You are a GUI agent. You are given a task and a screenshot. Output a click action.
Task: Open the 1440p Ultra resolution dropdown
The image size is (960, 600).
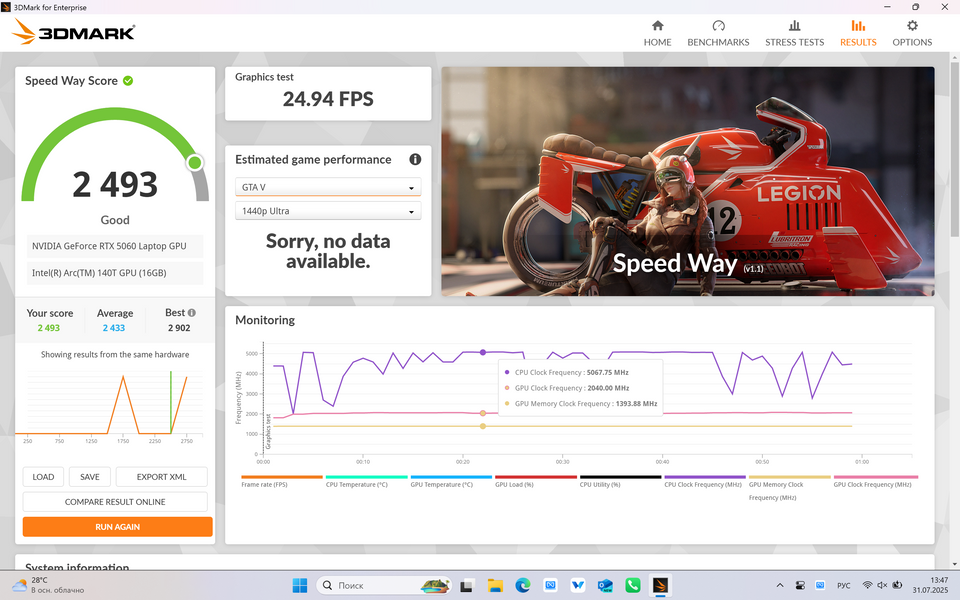tap(328, 211)
